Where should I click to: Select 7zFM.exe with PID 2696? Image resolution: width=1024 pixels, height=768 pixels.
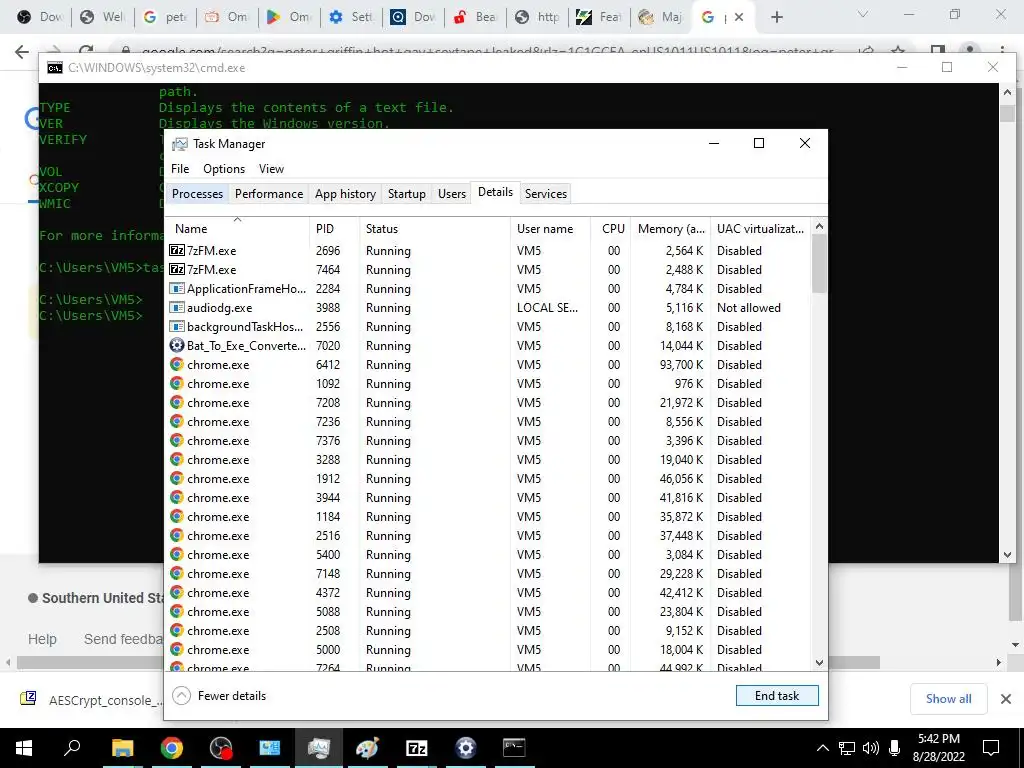pyautogui.click(x=488, y=251)
